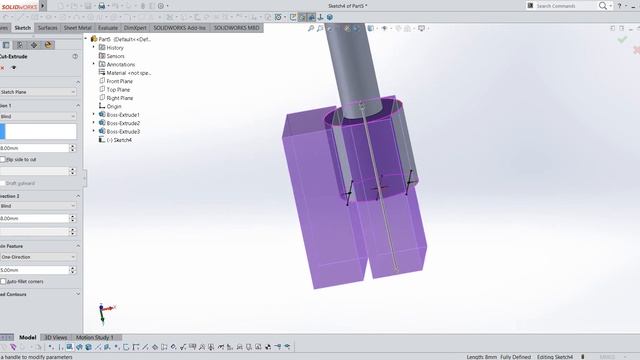This screenshot has height=360, width=640.
Task: Click the blue shaded cube icon in top toolbar
Action: point(329,17)
